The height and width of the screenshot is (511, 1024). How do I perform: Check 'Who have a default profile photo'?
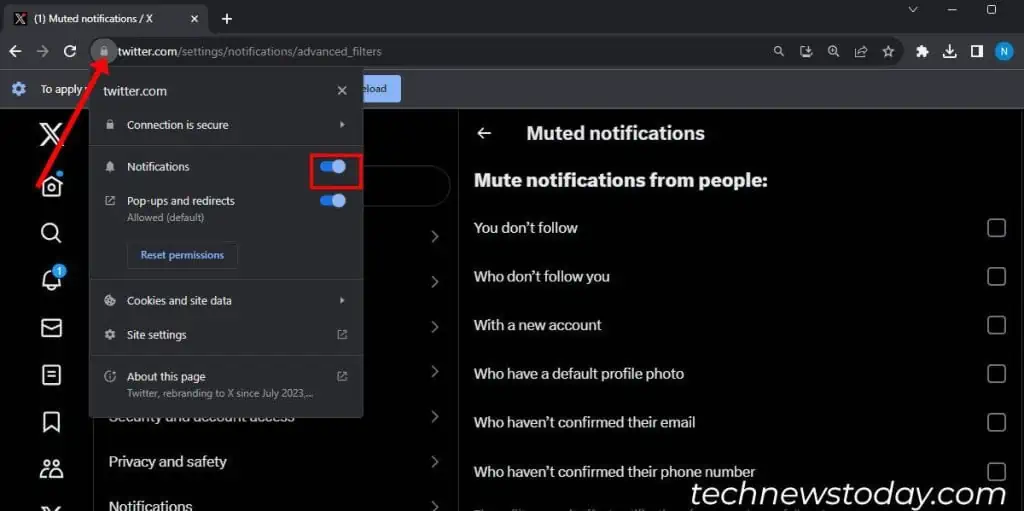996,374
